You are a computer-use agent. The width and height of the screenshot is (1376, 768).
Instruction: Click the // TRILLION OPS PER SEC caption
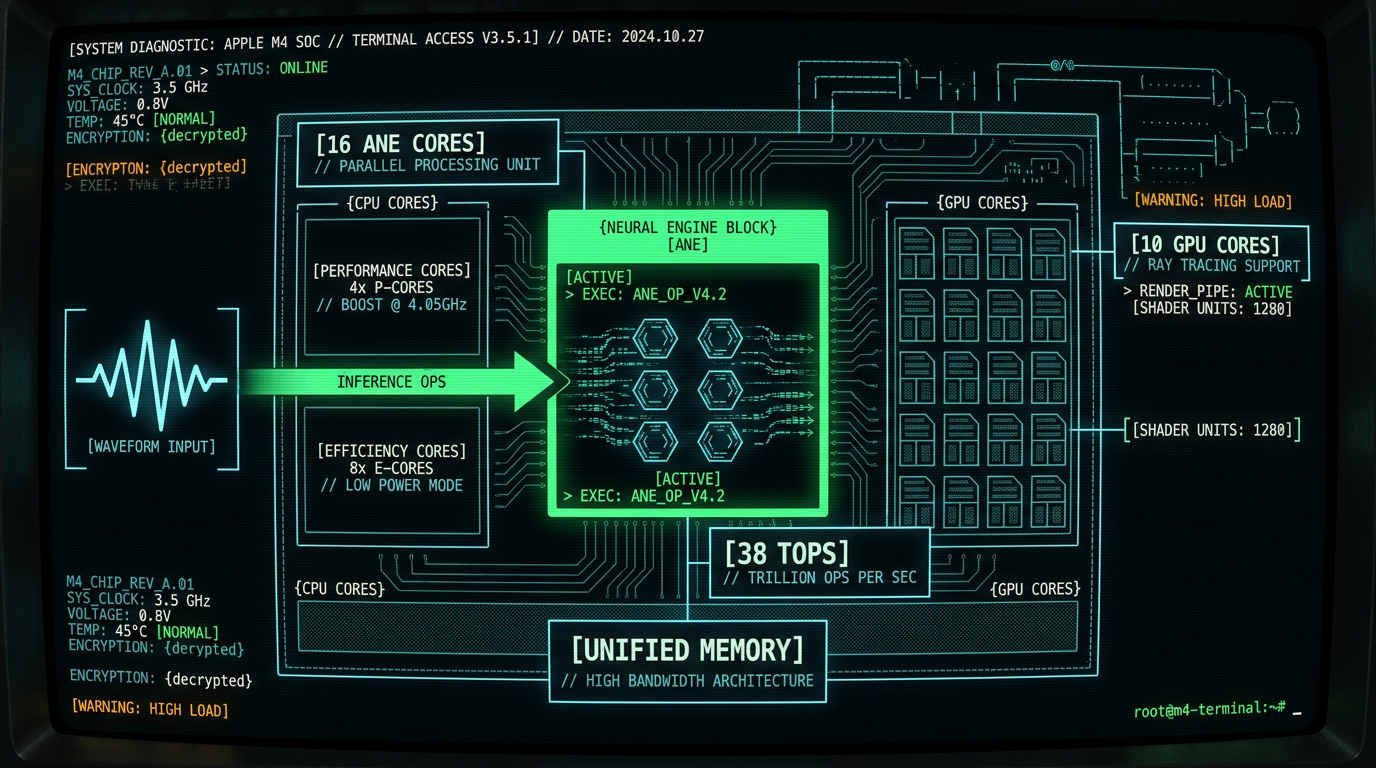pos(819,577)
